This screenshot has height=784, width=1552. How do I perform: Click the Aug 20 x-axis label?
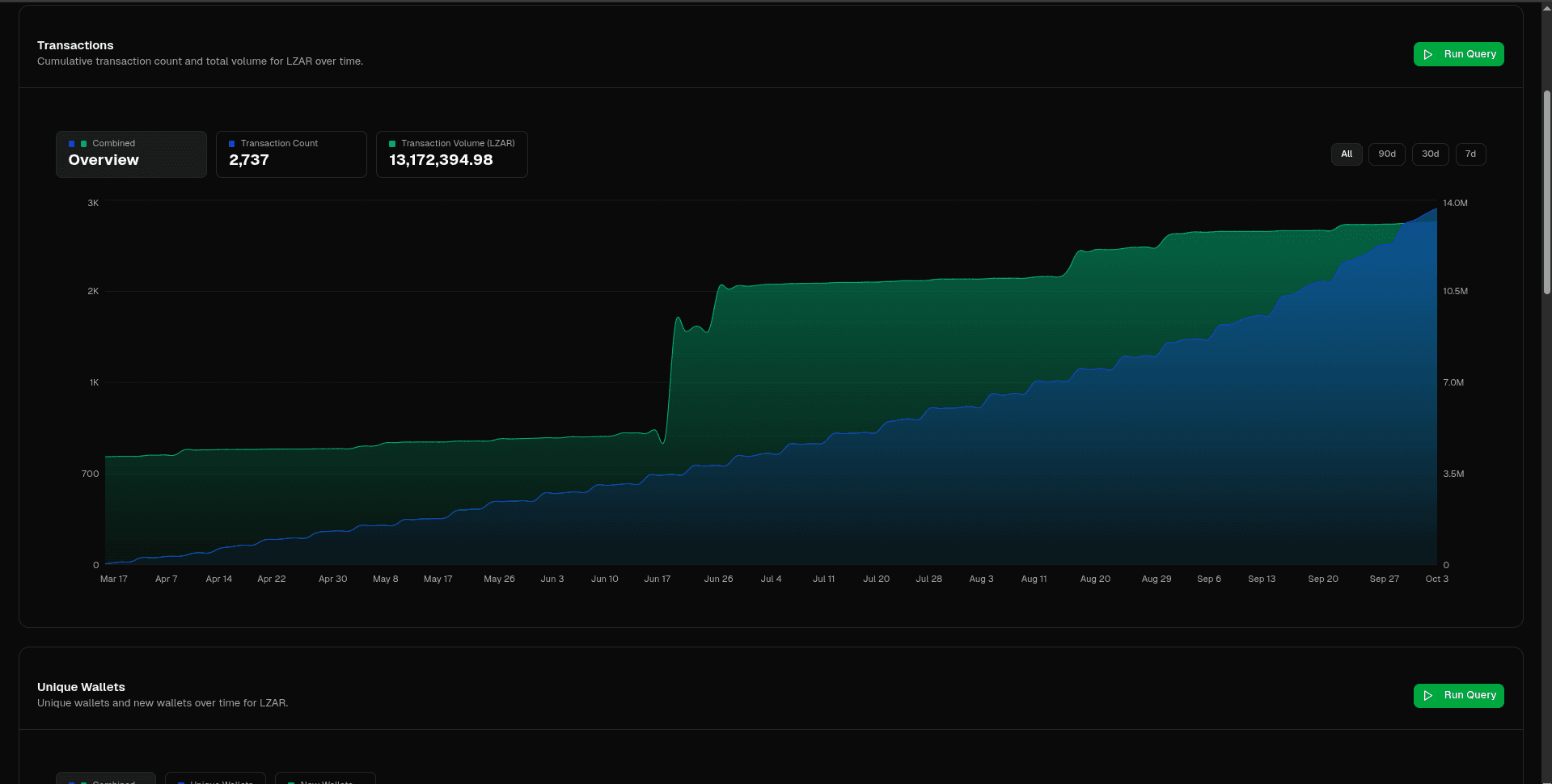(1096, 579)
